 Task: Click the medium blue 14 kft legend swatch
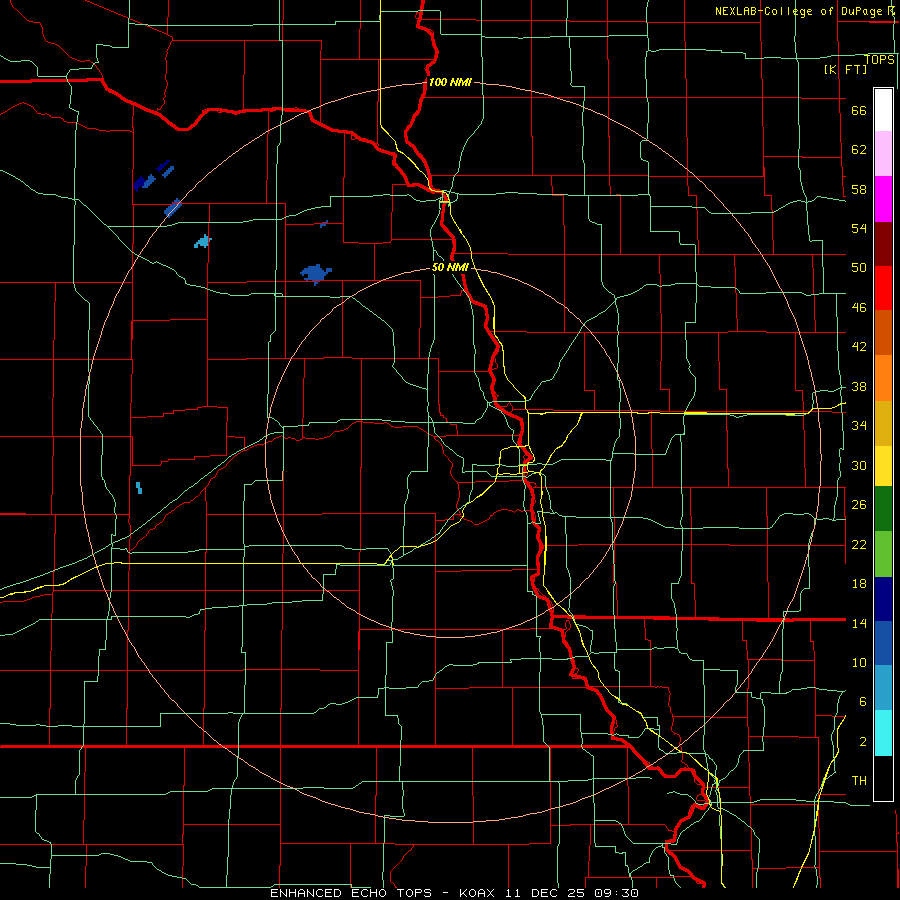pos(883,643)
